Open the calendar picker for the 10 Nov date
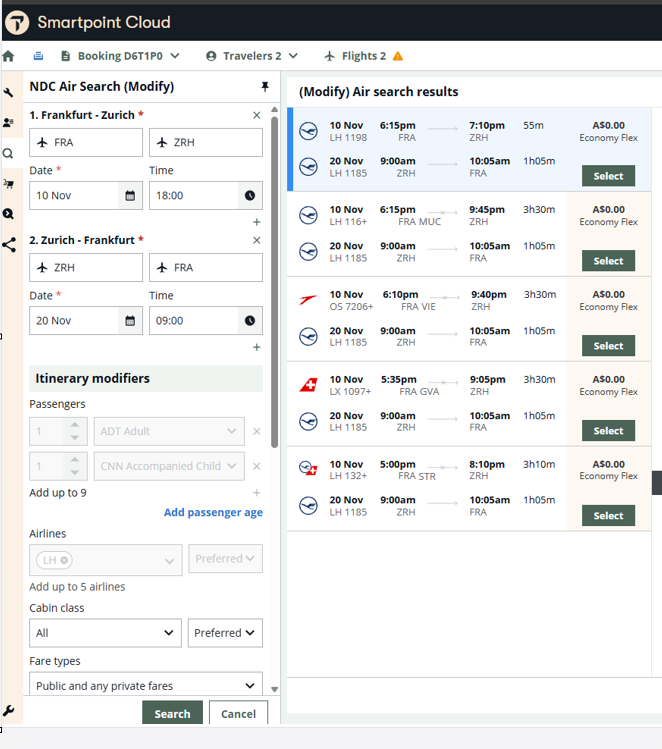Viewport: 662px width, 749px height. tap(130, 196)
